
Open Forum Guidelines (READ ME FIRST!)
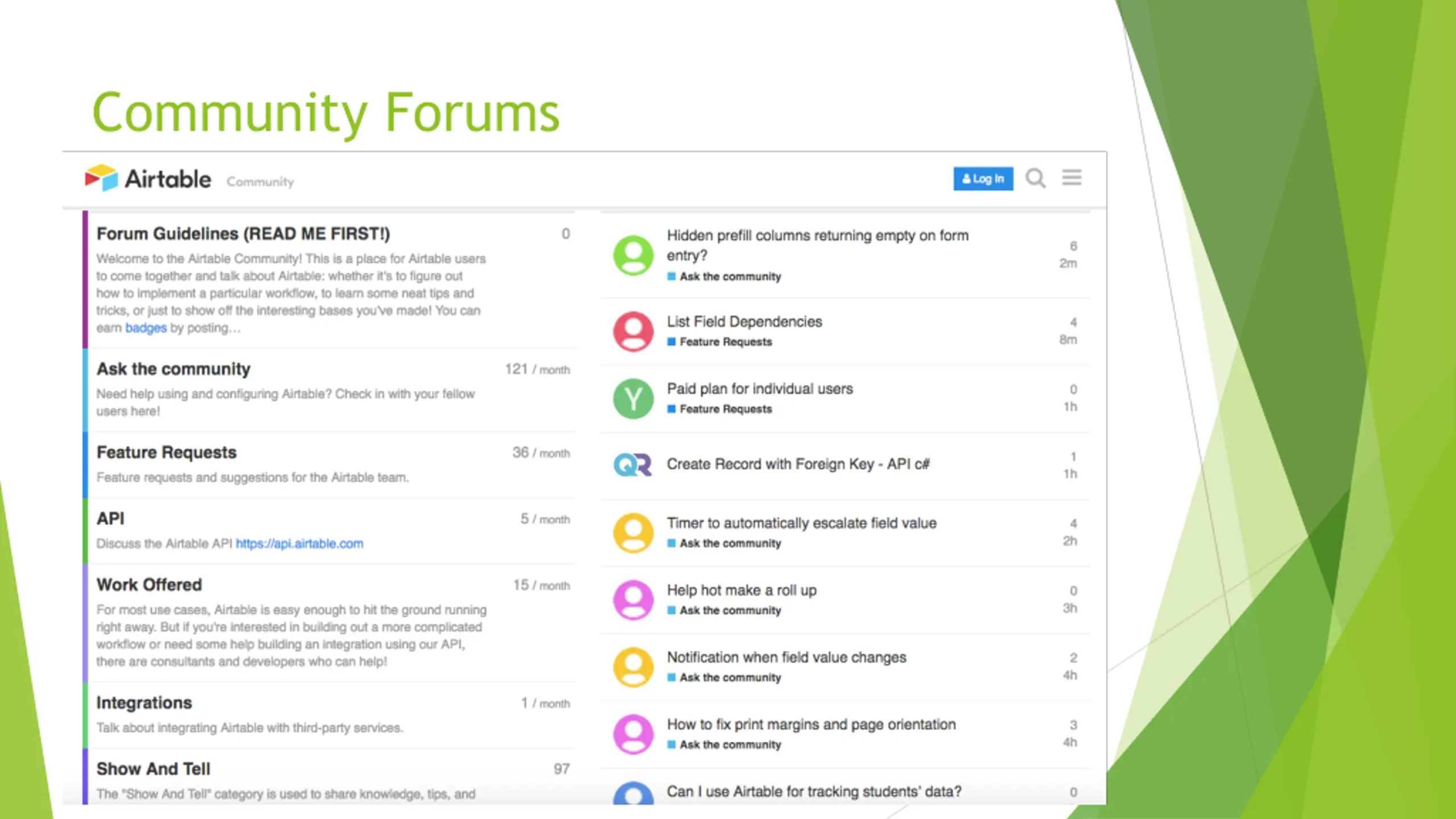(x=243, y=234)
